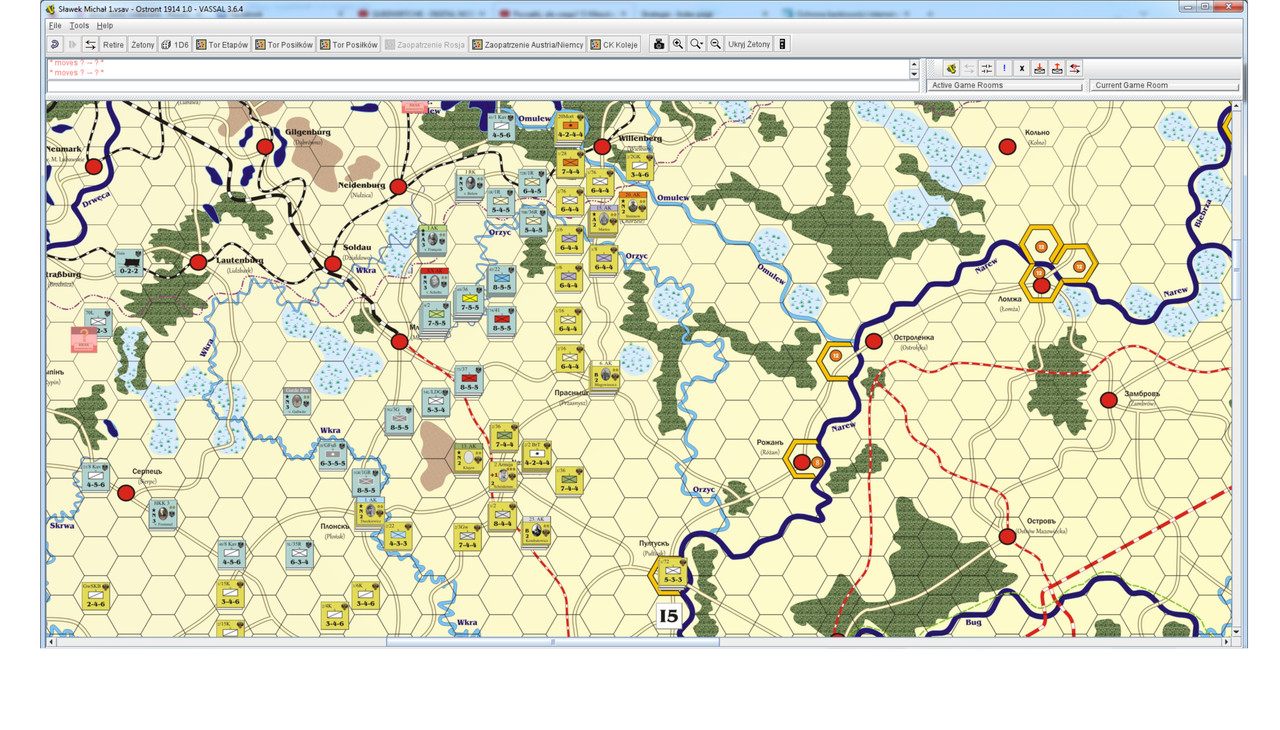Click the chat log scroll-down arrow

pyautogui.click(x=914, y=74)
